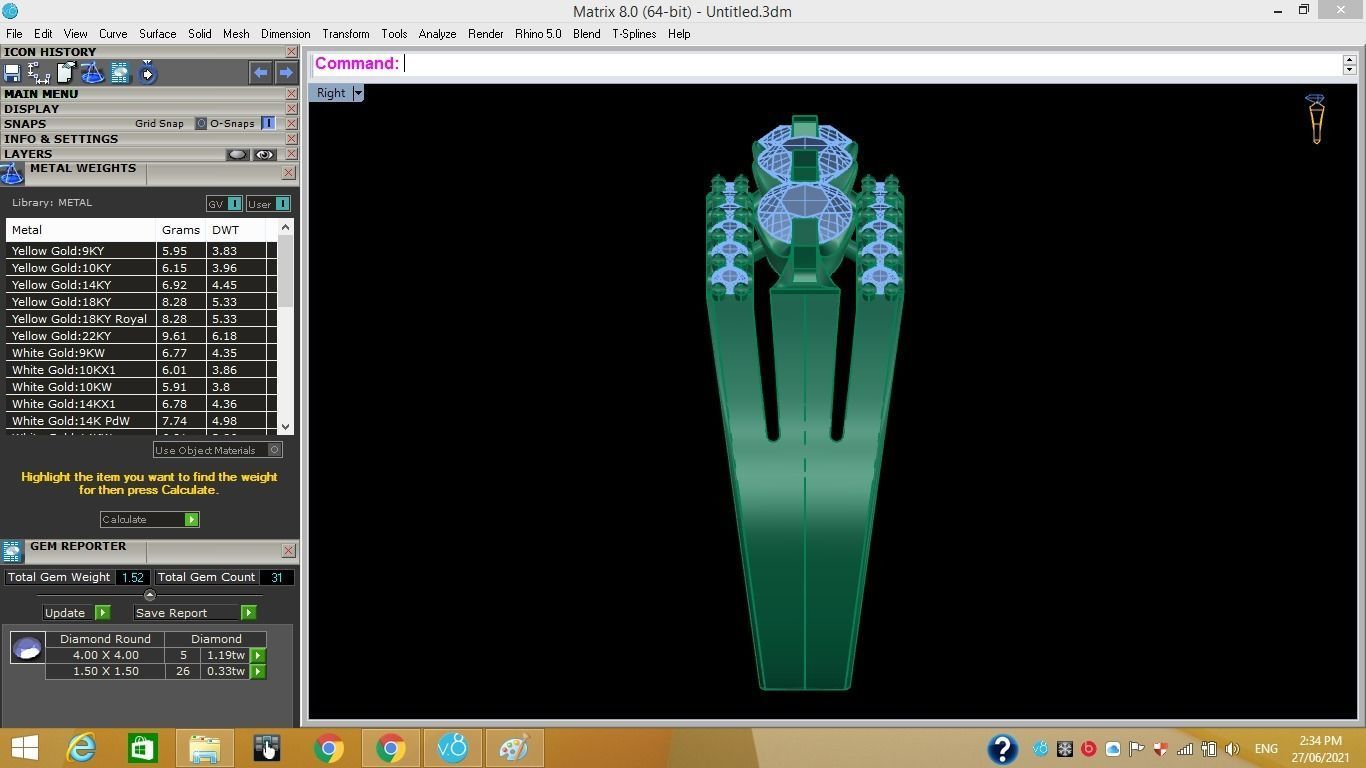
Task: Click the Save Report button
Action: [x=195, y=613]
